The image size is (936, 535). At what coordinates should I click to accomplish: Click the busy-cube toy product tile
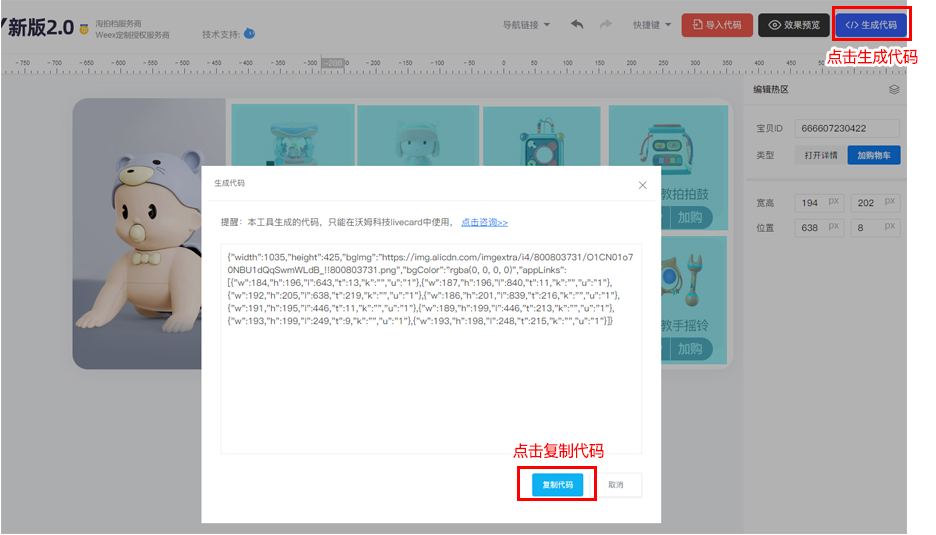[x=541, y=137]
